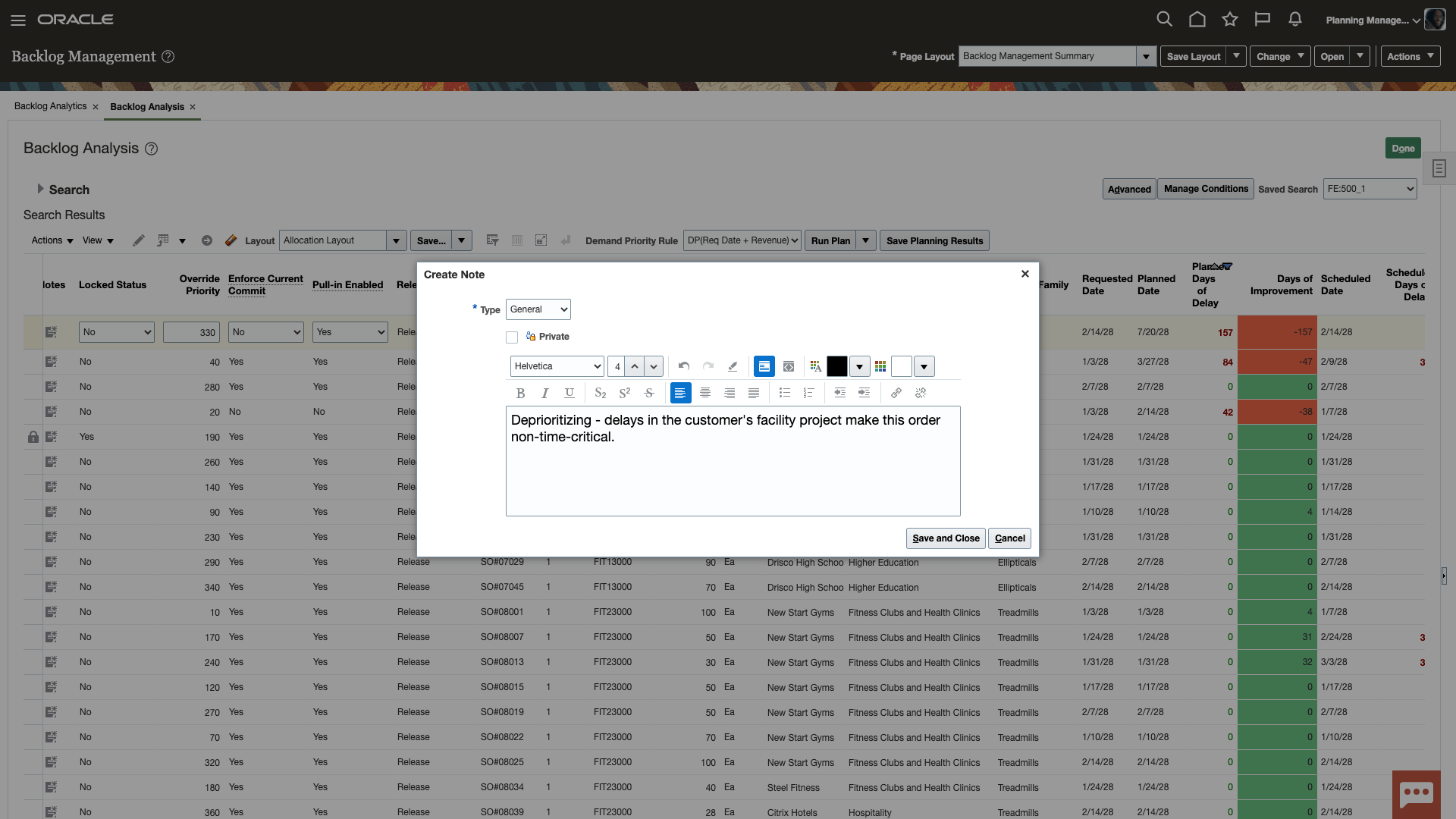Cancel the Create Note dialog
Screen dimensions: 1456x819
click(x=1009, y=538)
